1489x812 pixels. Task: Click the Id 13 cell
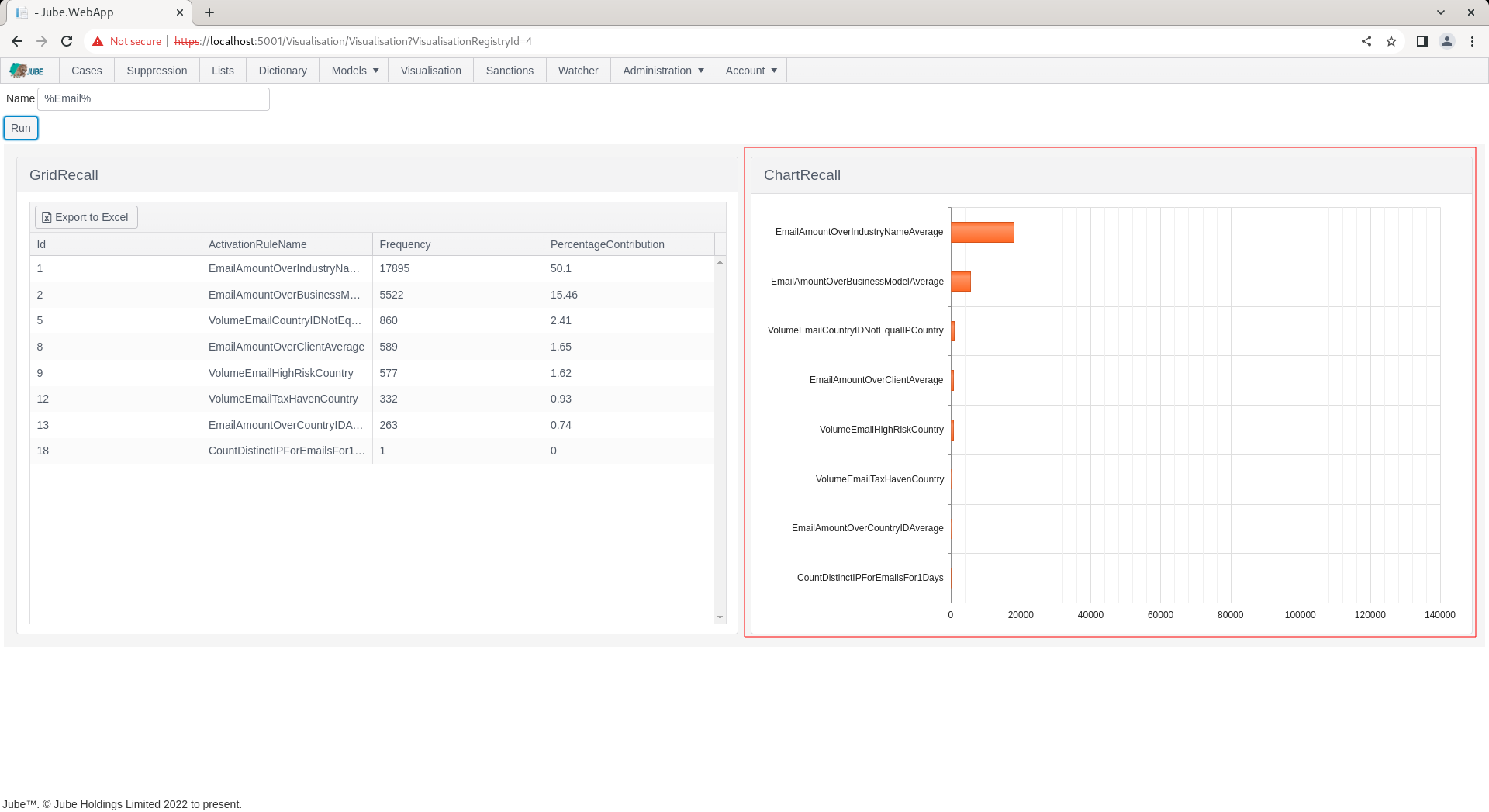coord(116,425)
